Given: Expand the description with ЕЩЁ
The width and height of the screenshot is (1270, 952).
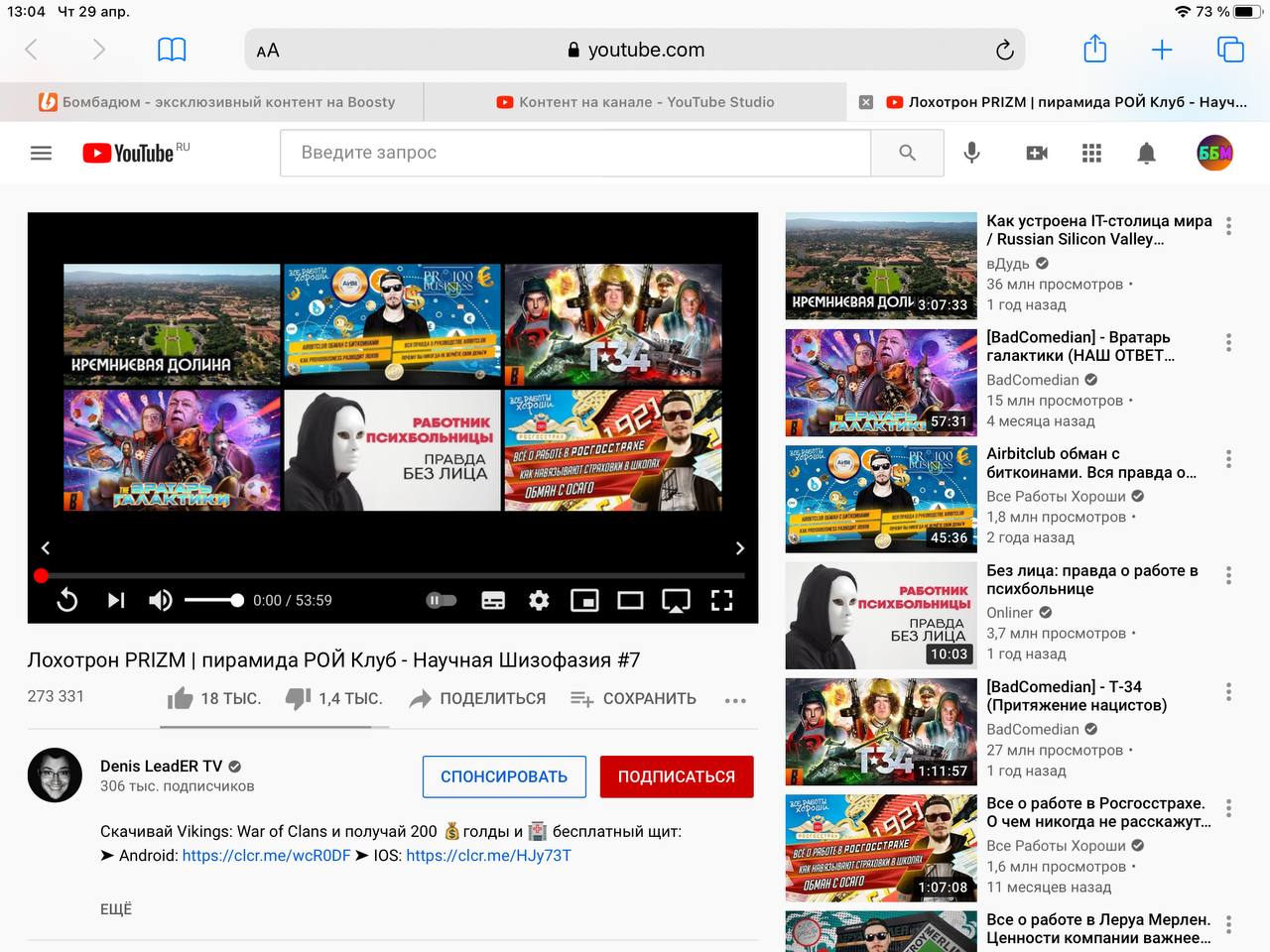Looking at the screenshot, I should pyautogui.click(x=116, y=908).
